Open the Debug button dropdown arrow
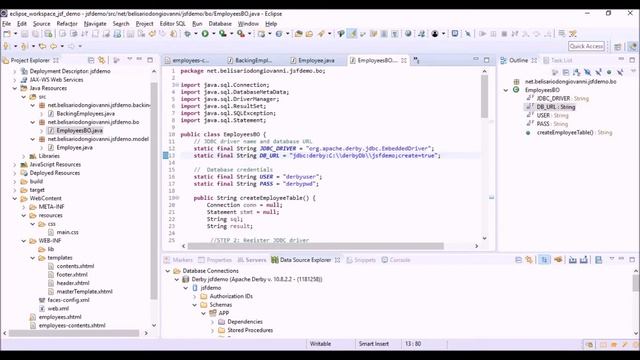Screen dimensions: 640x360 pos(196,34)
